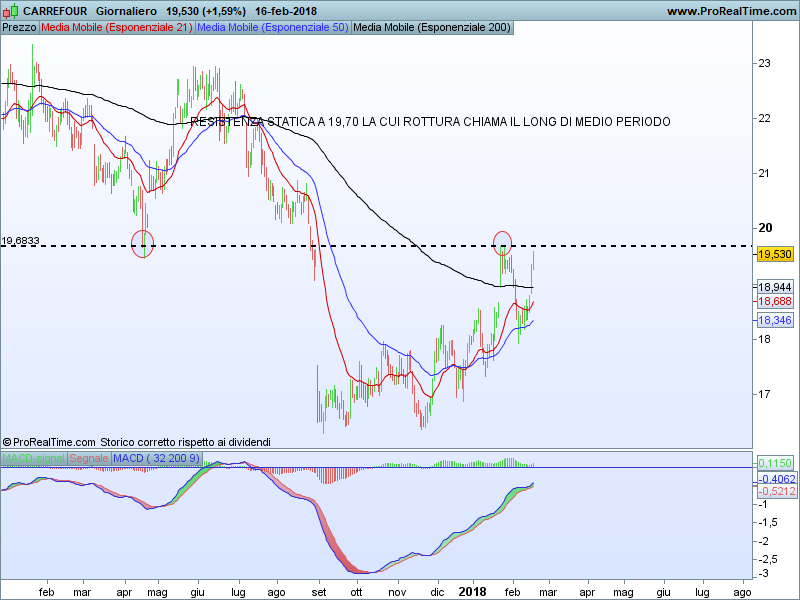800x600 pixels.
Task: Toggle the Segnale indicator label
Action: [x=88, y=458]
